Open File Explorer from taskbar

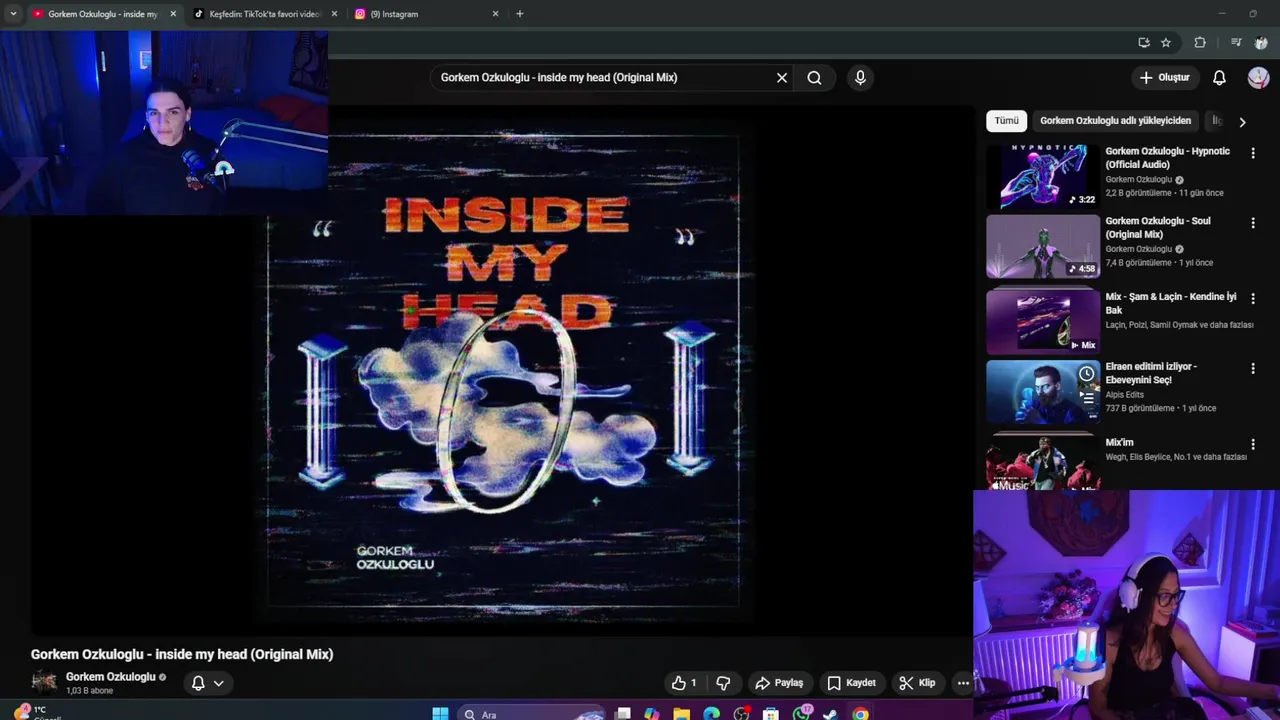click(x=681, y=714)
